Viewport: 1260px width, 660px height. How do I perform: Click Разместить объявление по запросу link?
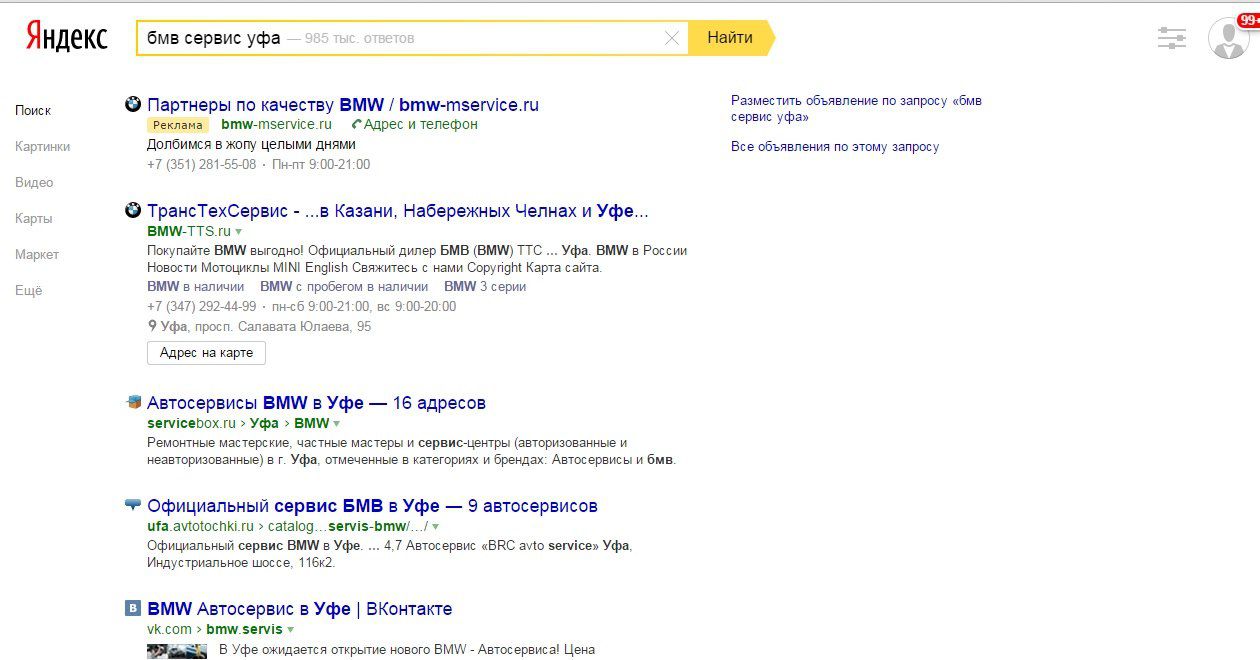click(856, 109)
